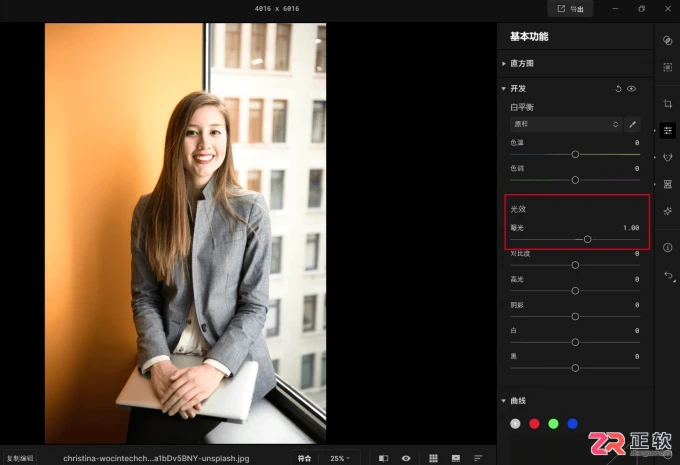Select the red curve channel swatch

(534, 424)
